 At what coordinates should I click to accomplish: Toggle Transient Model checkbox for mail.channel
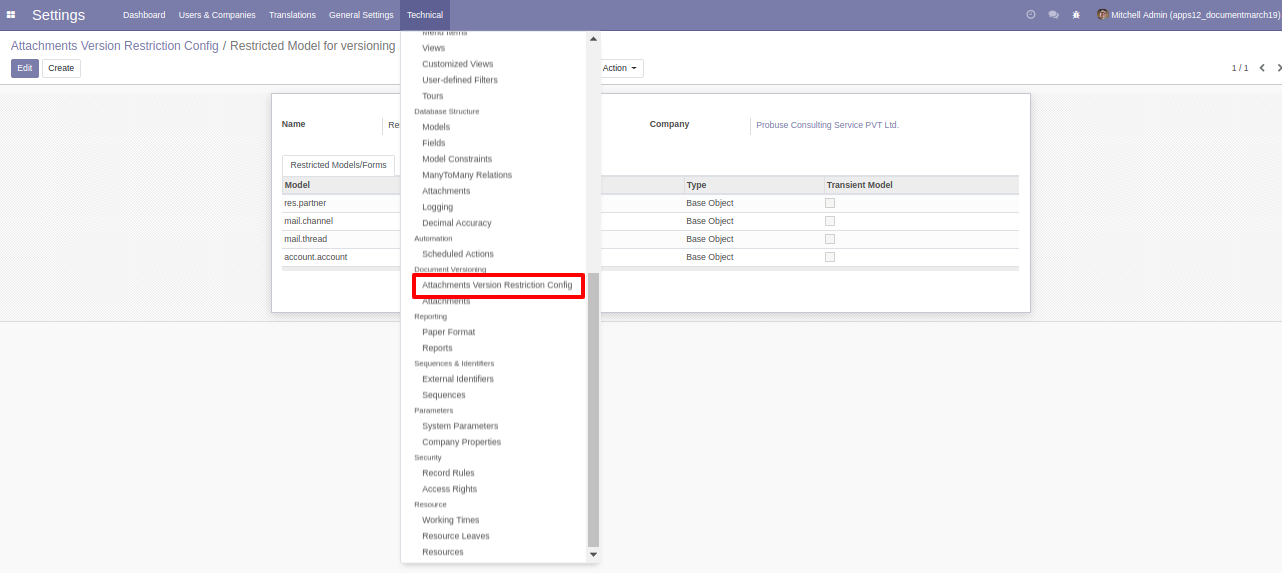830,221
